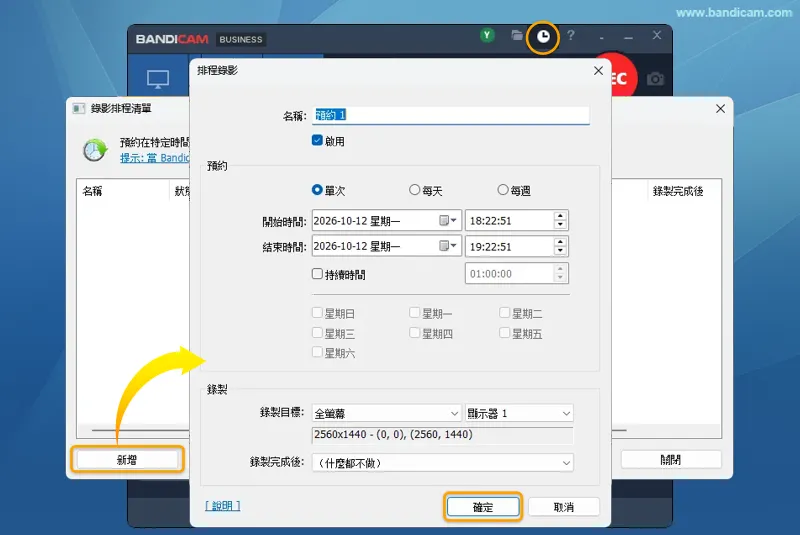Open the 錄製目標 全螢幕 dropdown

coord(387,413)
